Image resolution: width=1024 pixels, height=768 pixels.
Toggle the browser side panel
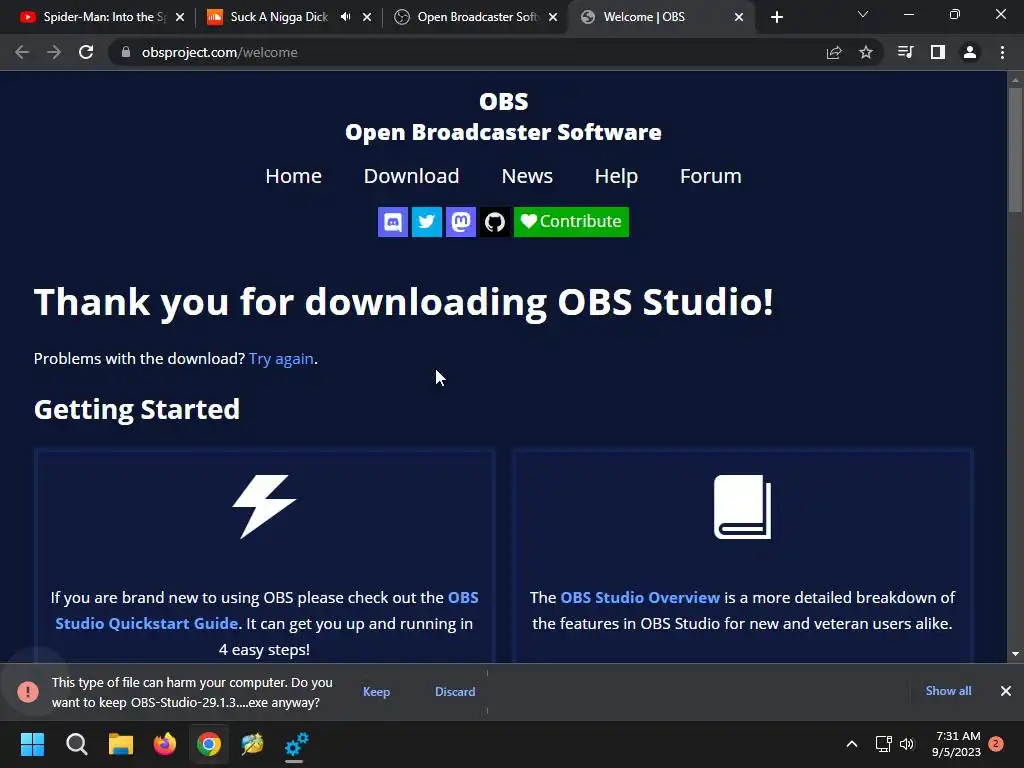[x=938, y=52]
